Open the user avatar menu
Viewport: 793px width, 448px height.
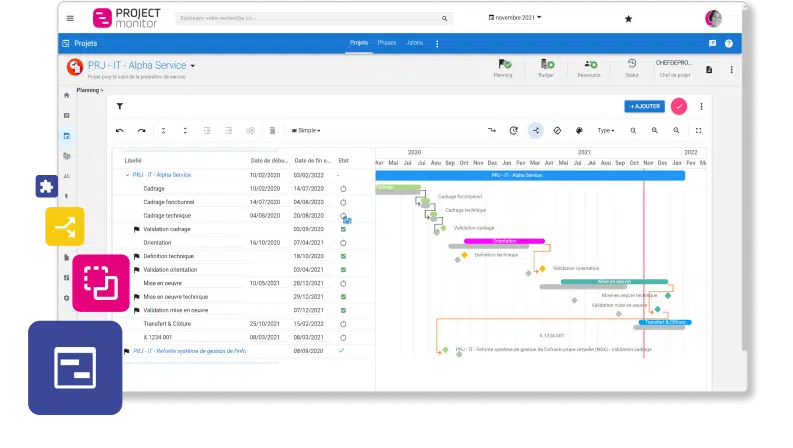[713, 18]
